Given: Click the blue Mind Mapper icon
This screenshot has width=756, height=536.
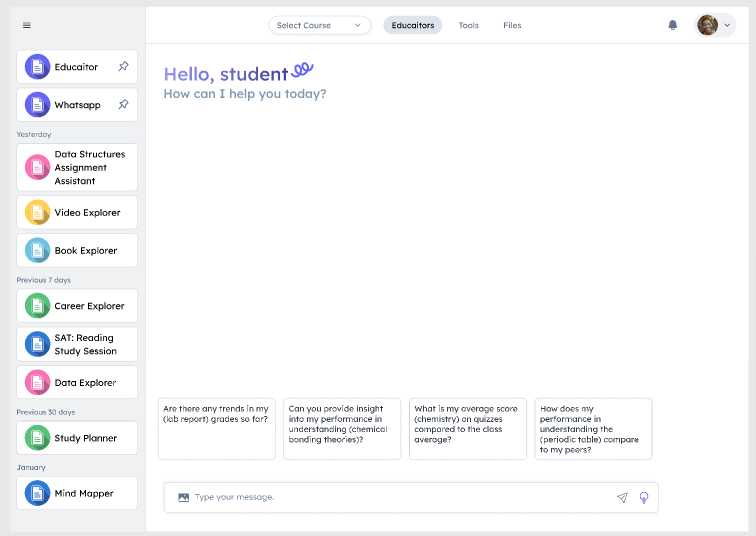Looking at the screenshot, I should tap(37, 493).
